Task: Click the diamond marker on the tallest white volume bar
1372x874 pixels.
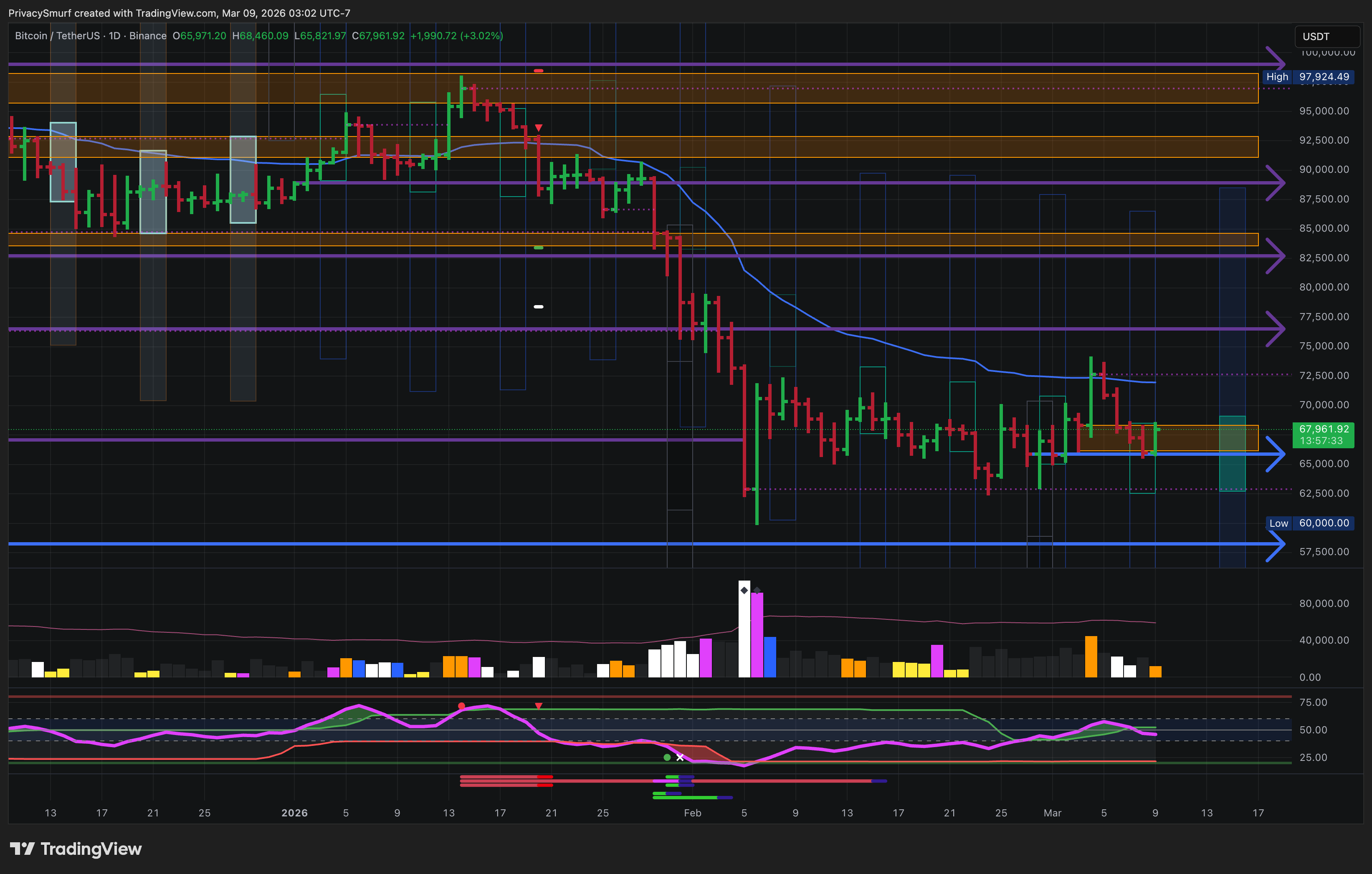Action: click(x=744, y=590)
